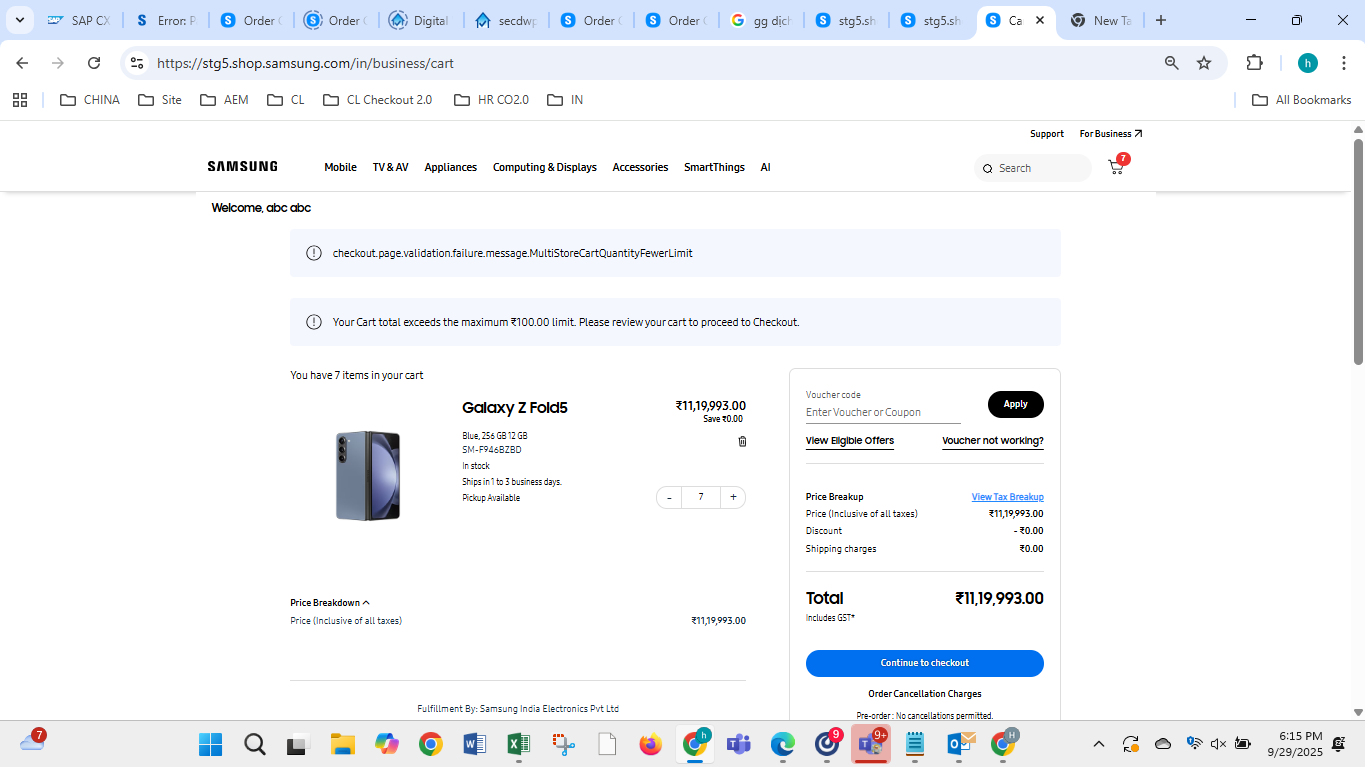Open the Mobile menu

340,167
